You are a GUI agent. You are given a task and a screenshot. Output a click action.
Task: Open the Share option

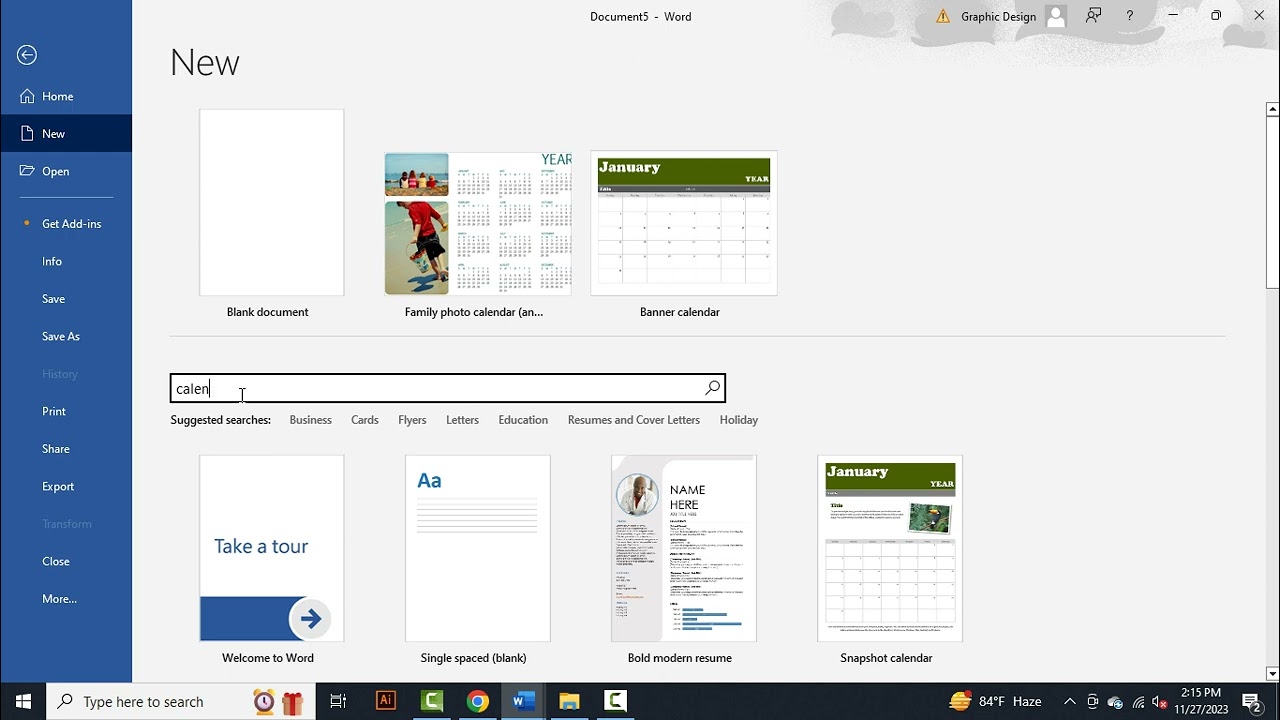(x=66, y=449)
